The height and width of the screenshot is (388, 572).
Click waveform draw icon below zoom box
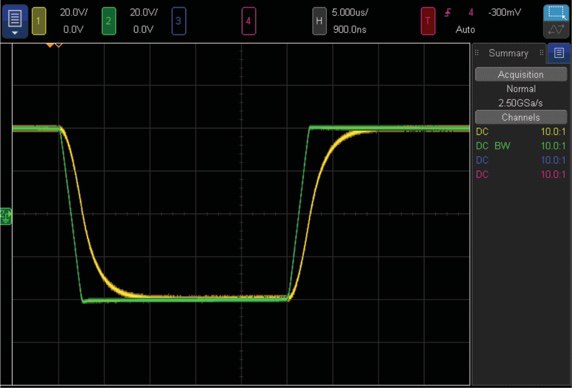point(556,30)
